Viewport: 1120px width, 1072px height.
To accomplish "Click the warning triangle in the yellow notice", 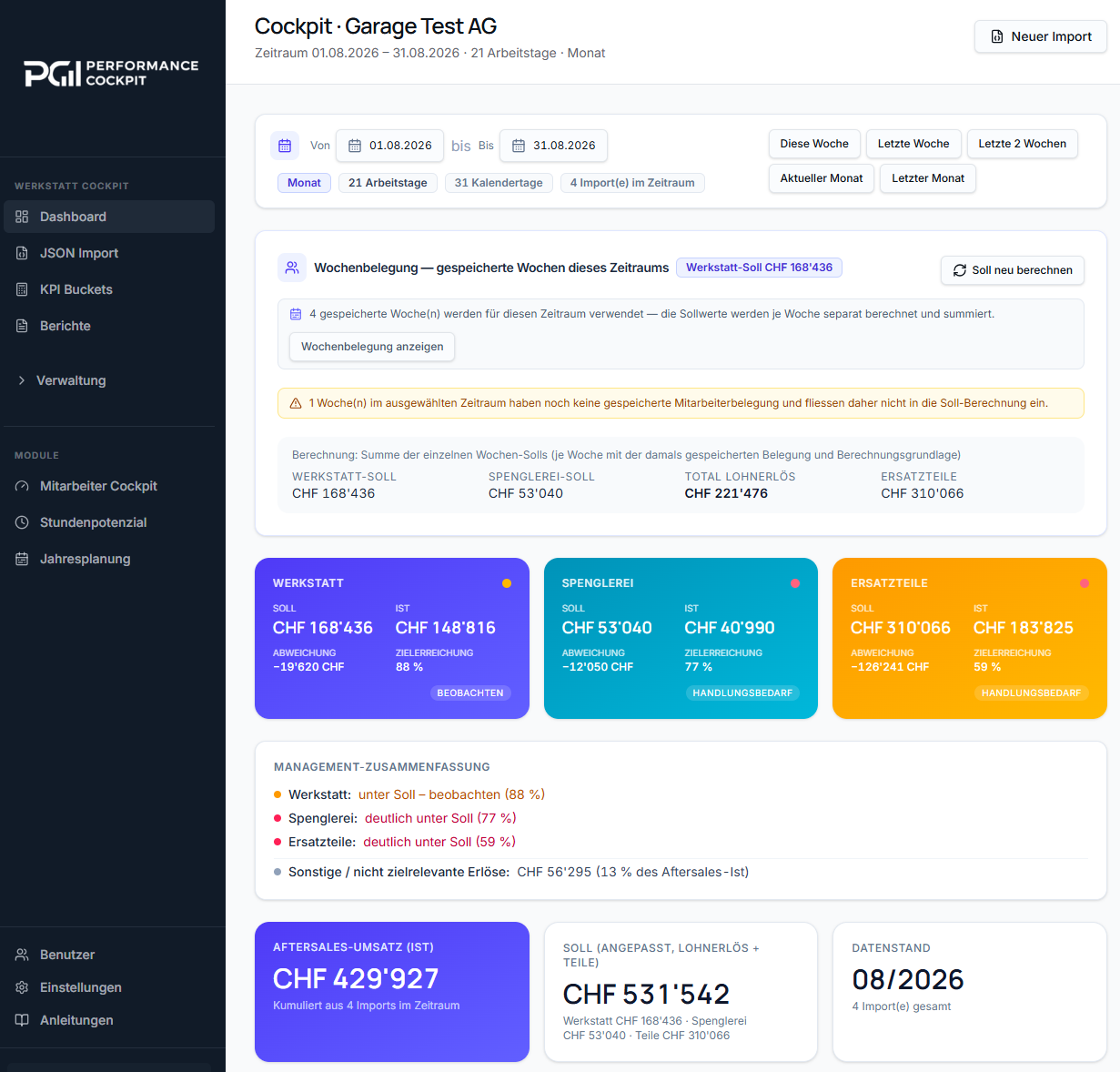I will point(296,403).
